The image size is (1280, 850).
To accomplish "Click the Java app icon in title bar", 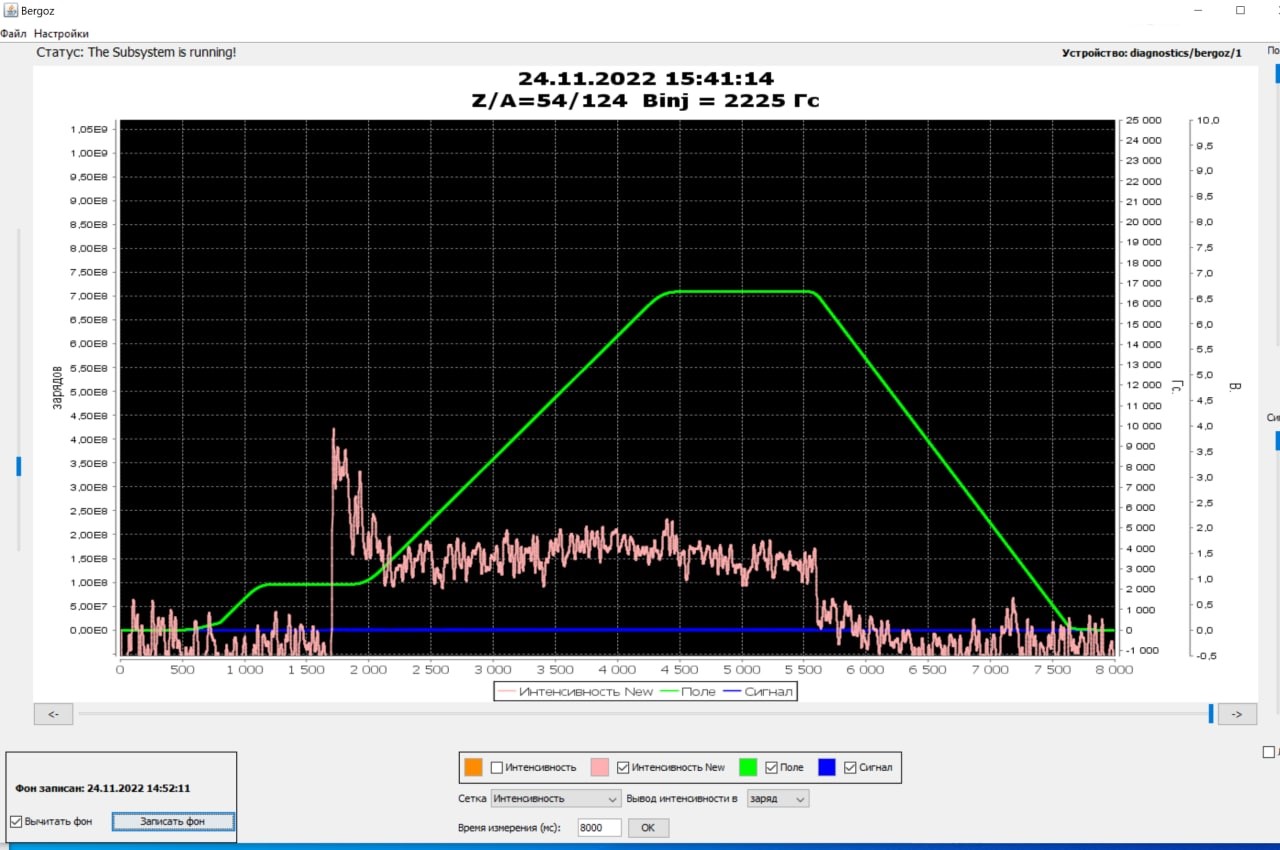I will click(x=10, y=10).
